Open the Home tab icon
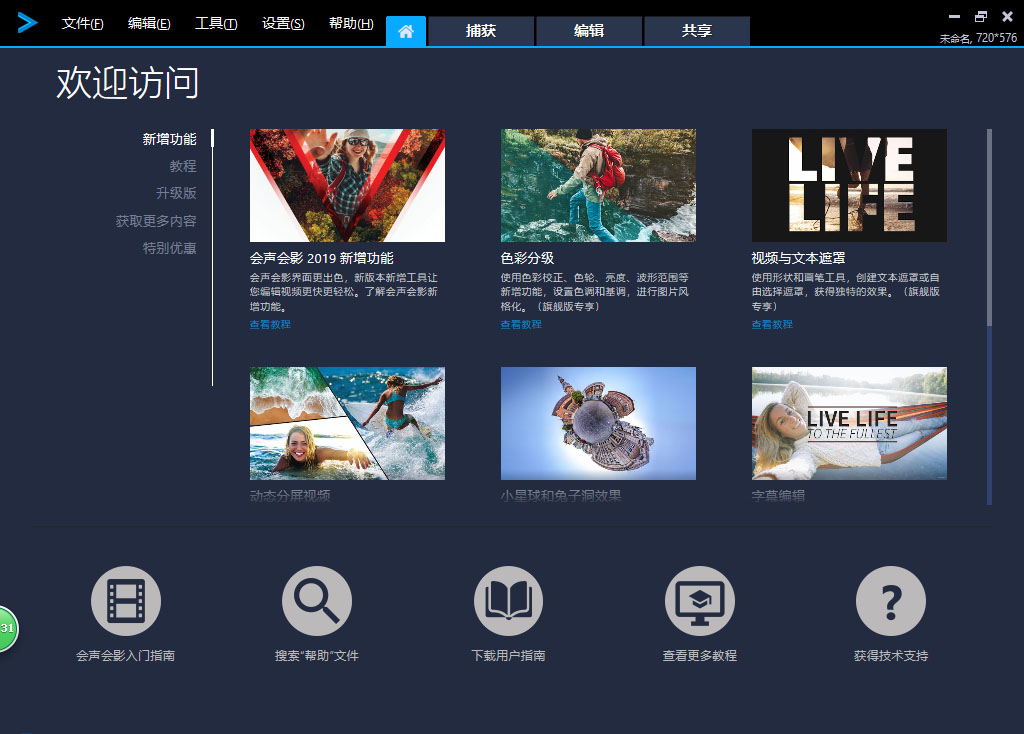This screenshot has width=1024, height=734. pos(406,31)
